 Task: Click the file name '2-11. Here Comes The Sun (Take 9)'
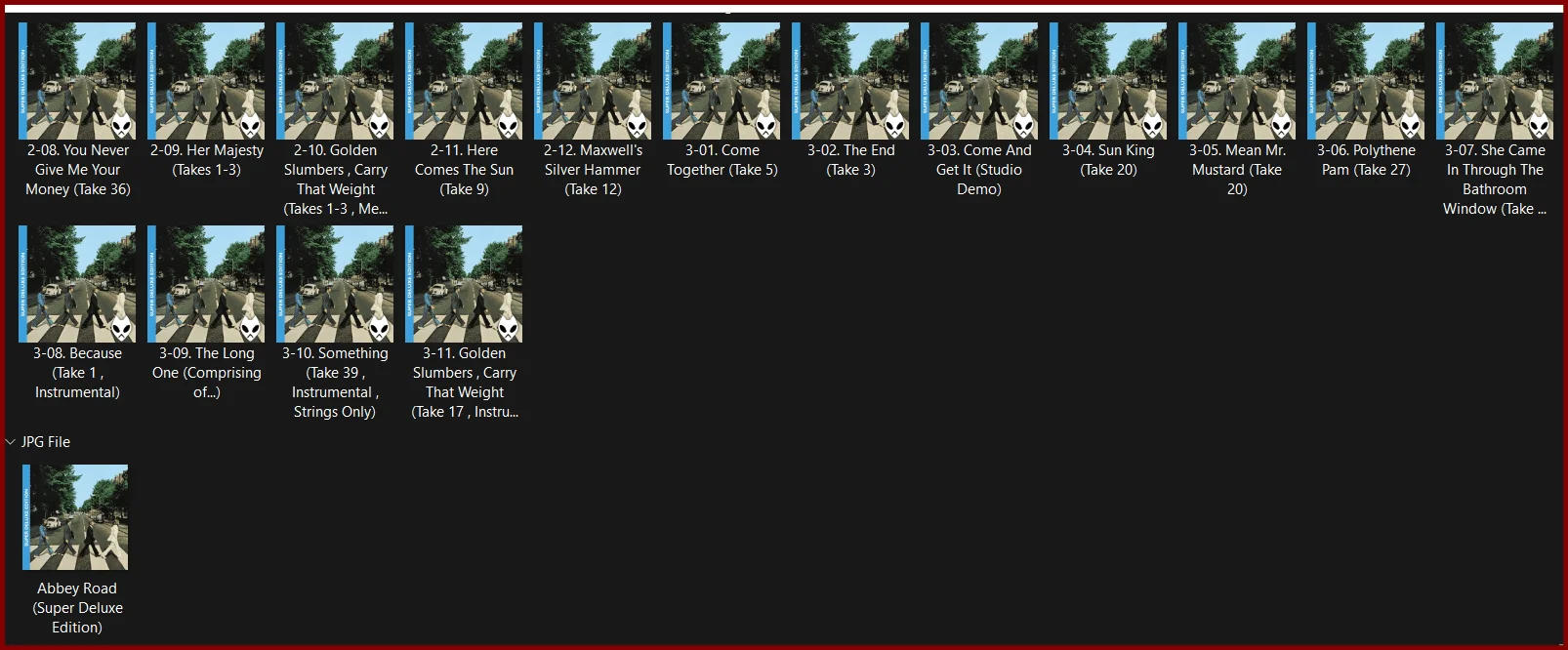click(x=464, y=170)
